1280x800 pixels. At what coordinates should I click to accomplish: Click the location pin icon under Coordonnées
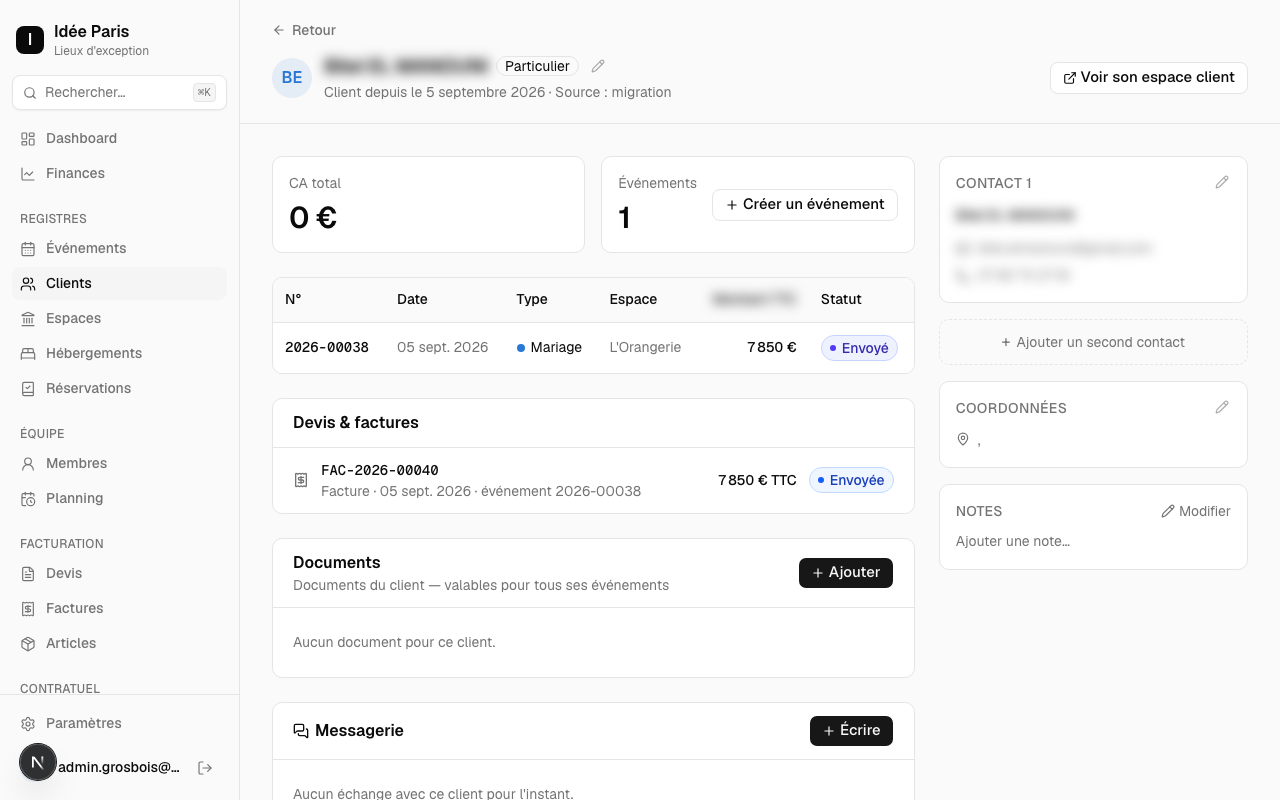[963, 439]
